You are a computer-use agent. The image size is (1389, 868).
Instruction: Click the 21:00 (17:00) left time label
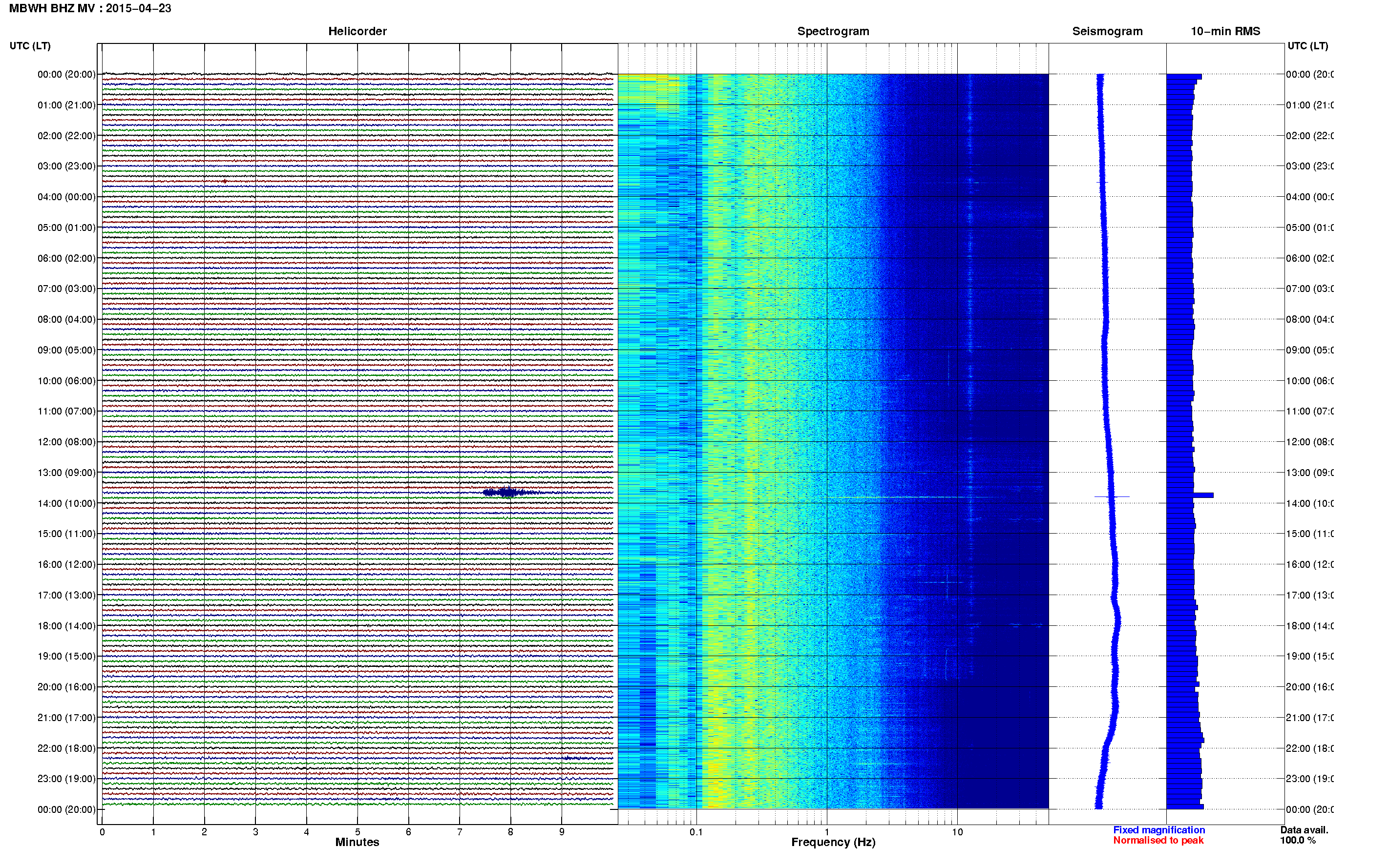coord(66,718)
